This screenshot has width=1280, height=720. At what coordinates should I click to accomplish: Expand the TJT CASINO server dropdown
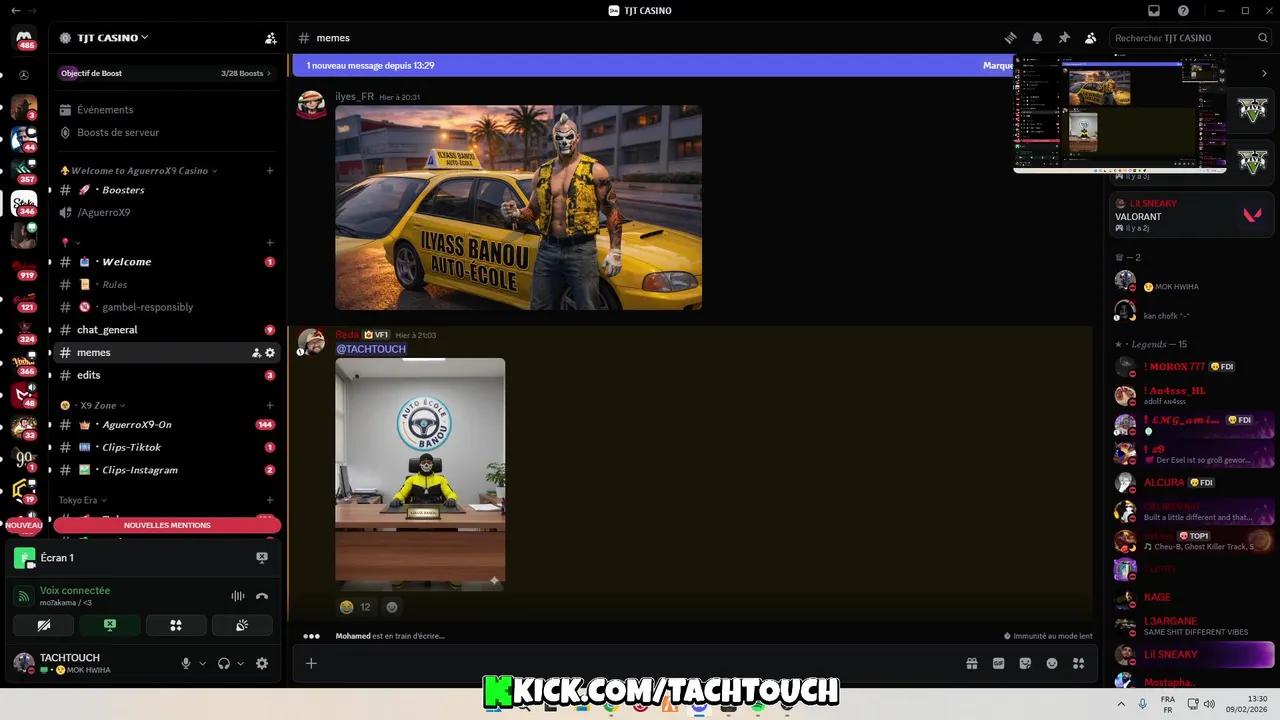click(x=112, y=38)
